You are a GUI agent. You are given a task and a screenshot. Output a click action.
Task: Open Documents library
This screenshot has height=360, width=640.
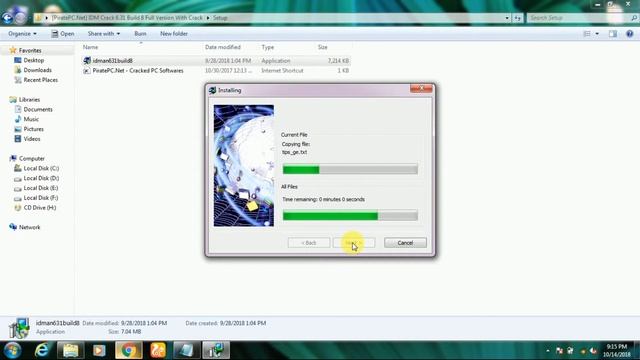pyautogui.click(x=38, y=109)
